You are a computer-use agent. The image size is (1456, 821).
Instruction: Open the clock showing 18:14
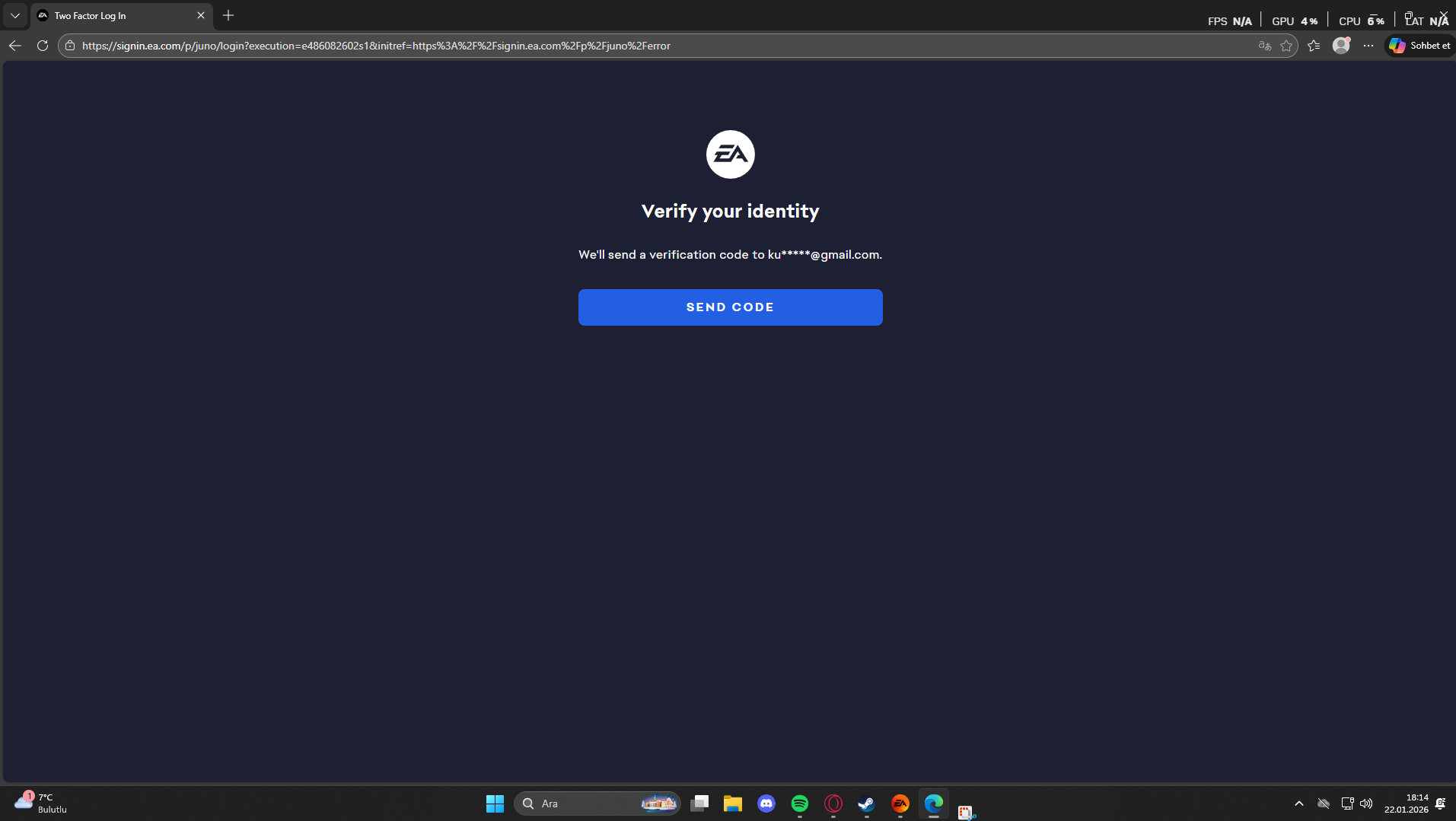pos(1407,803)
